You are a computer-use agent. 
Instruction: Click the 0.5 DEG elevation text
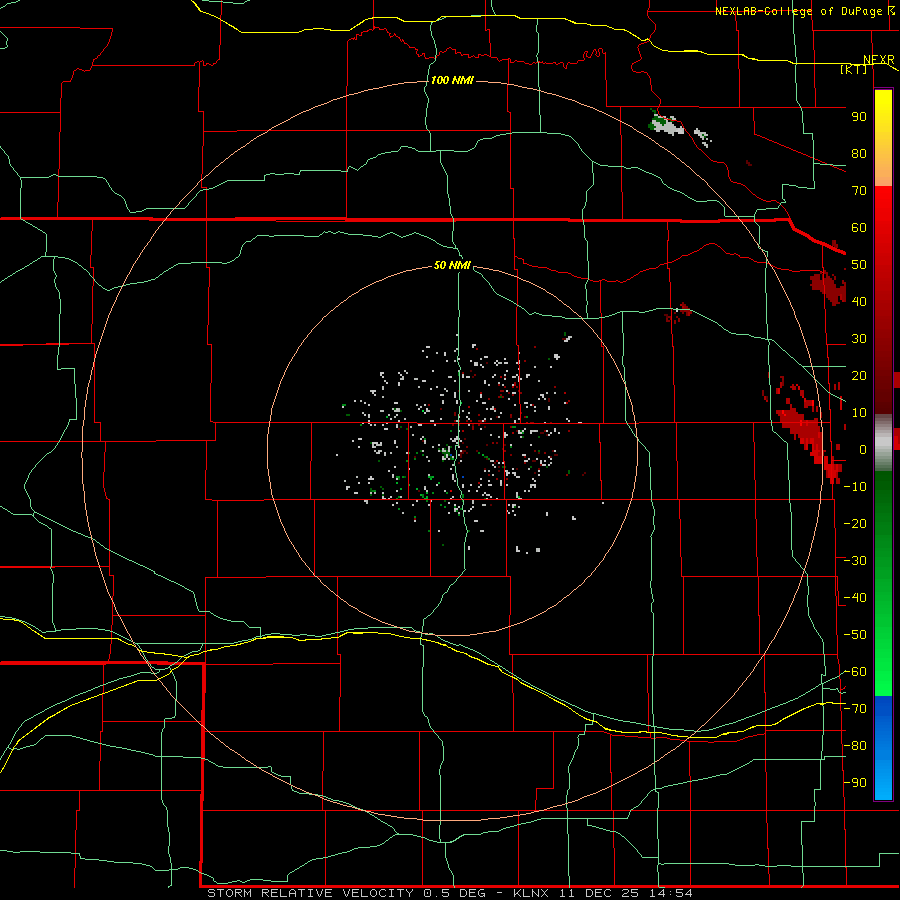(455, 893)
